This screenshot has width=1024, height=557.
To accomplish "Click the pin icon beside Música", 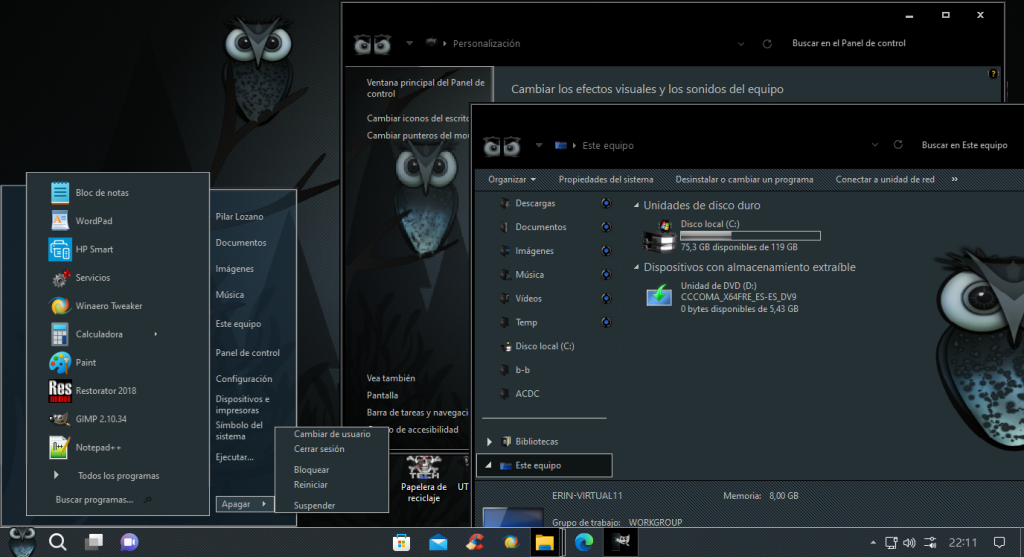I will [606, 274].
